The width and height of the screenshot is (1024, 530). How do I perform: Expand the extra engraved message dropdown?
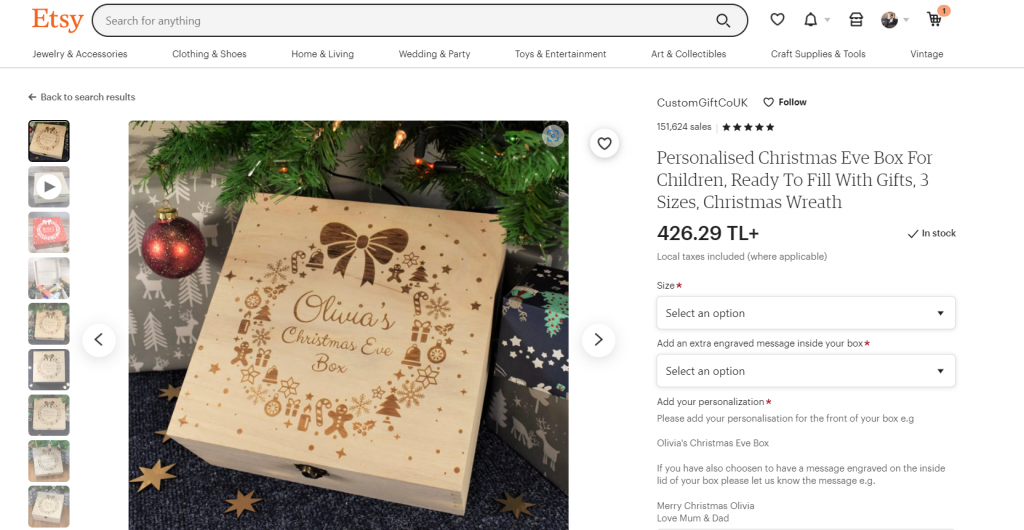(805, 371)
